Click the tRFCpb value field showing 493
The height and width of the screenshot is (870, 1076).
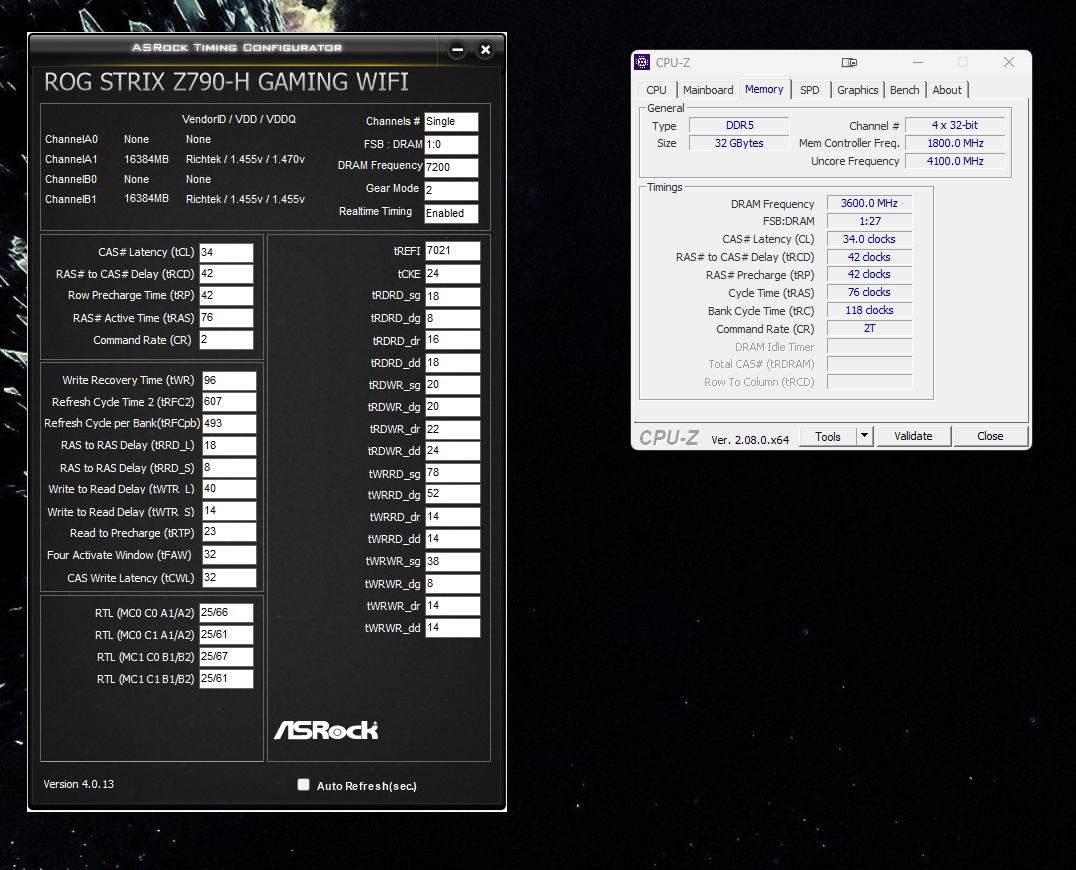pos(229,423)
